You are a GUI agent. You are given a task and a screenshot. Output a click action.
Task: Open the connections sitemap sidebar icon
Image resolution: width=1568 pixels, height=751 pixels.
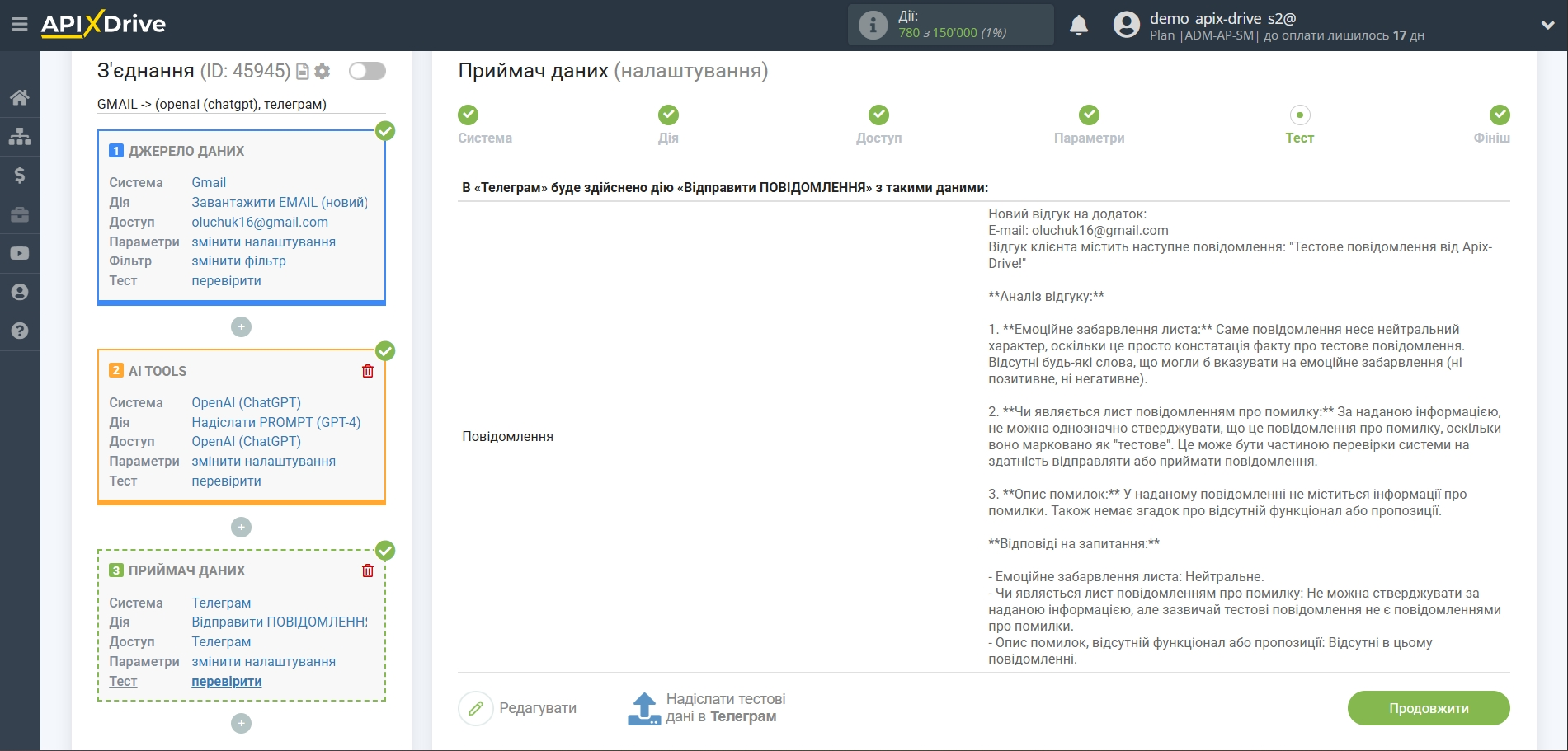pos(20,136)
